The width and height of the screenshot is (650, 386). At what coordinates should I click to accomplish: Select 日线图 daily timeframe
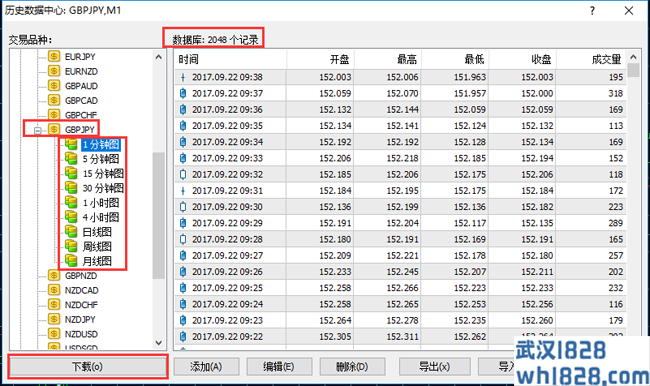tap(97, 232)
